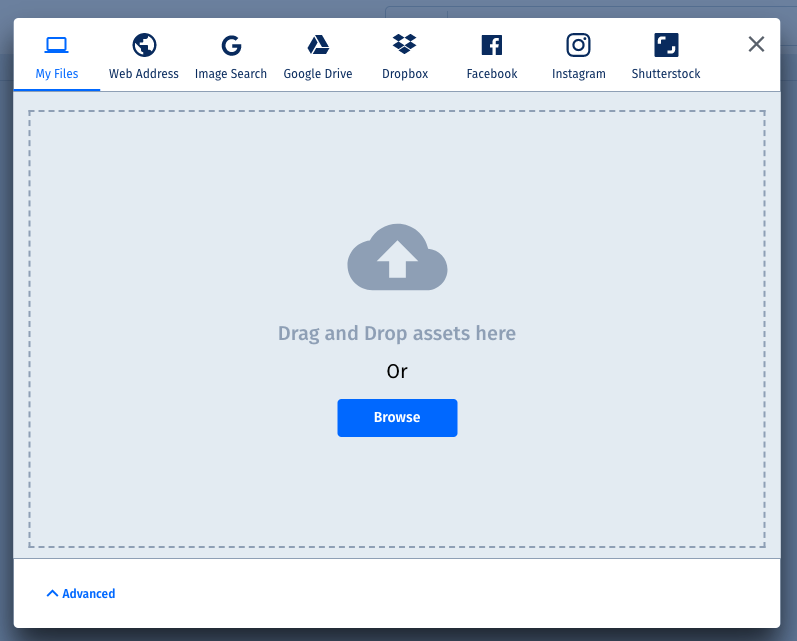Switch to the My Files tab label
Screen dimensions: 797x641
point(57,74)
